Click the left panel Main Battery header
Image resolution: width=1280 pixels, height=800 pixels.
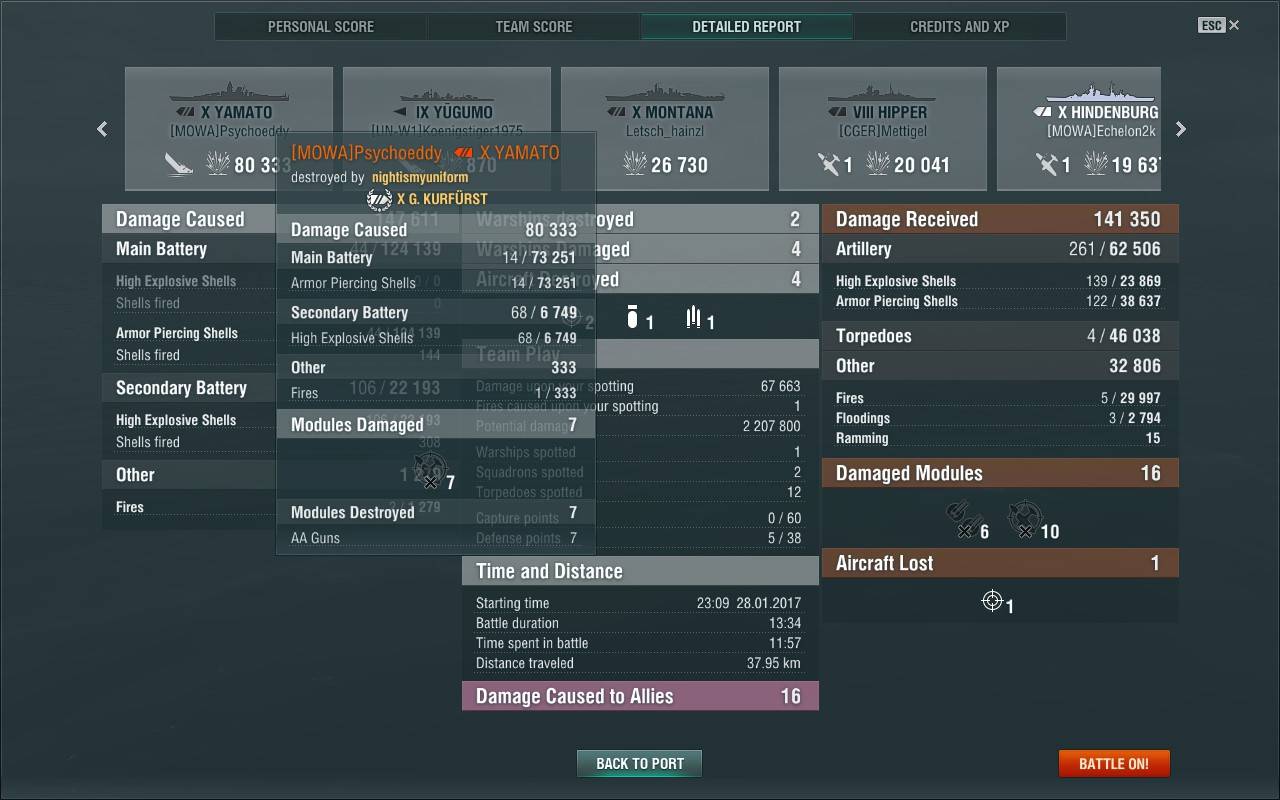[190, 249]
